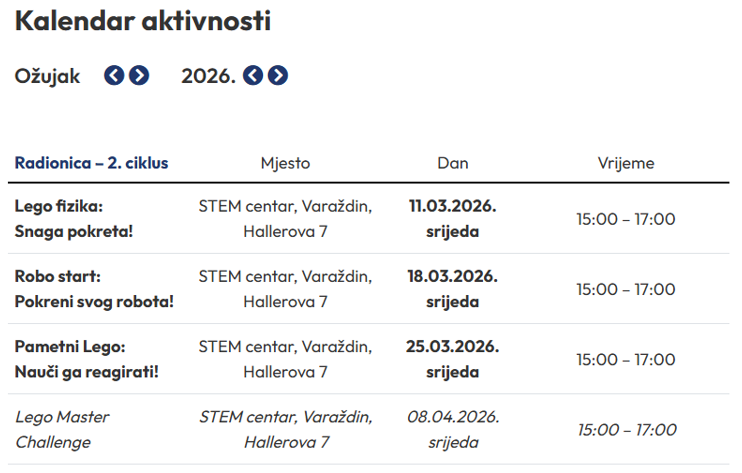Open the Lego Master Challenge entry
Viewport: 742px width, 473px height.
[62, 429]
